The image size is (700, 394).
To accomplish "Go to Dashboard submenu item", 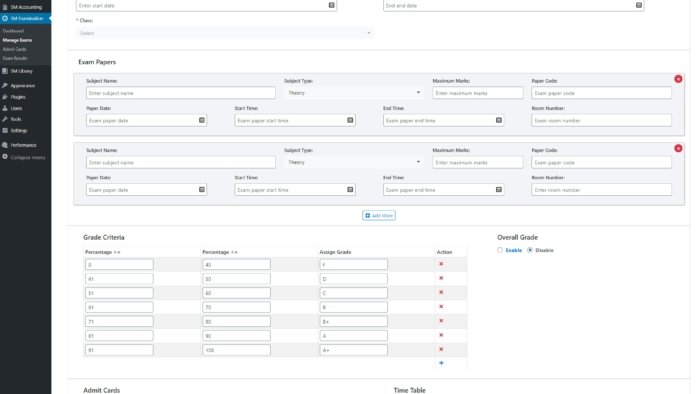I will click(13, 31).
